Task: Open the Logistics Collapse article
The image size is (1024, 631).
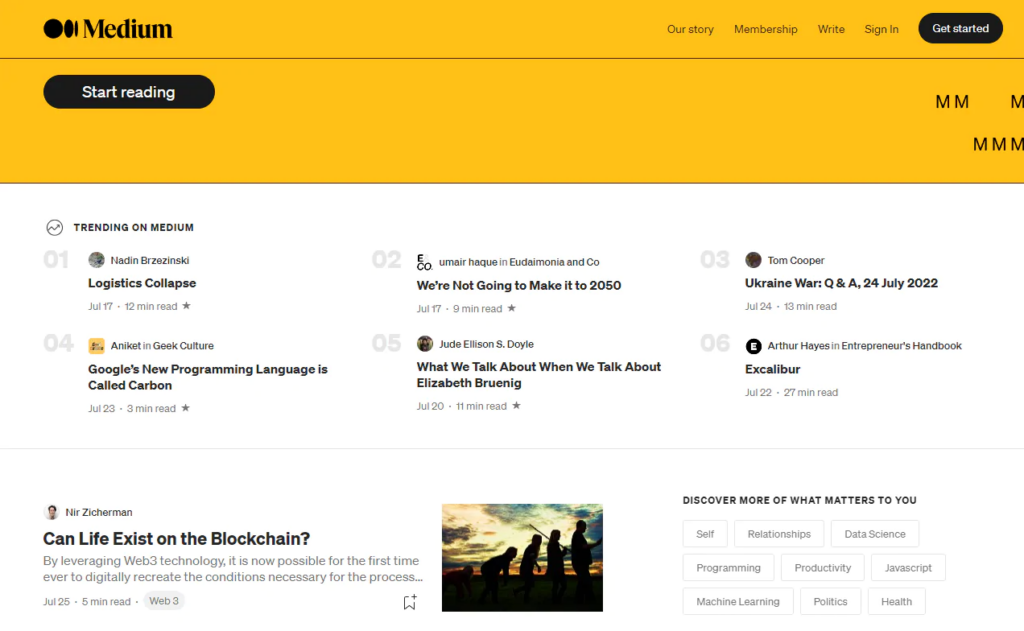Action: [x=142, y=283]
